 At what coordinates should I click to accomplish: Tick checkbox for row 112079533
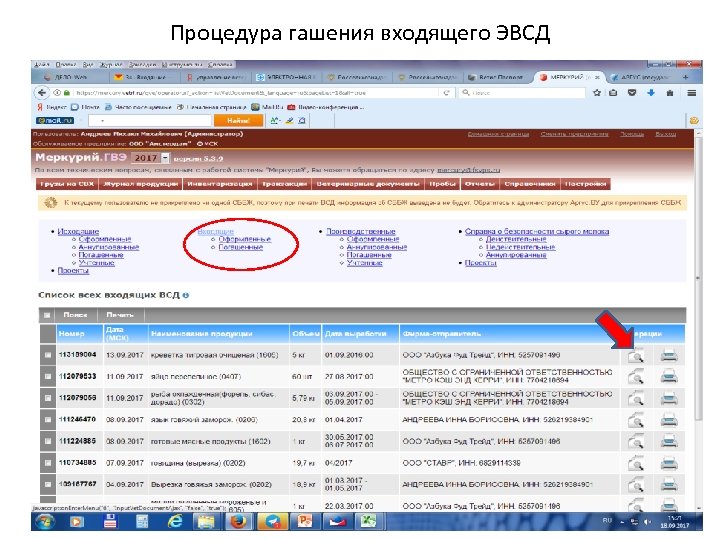[47, 377]
